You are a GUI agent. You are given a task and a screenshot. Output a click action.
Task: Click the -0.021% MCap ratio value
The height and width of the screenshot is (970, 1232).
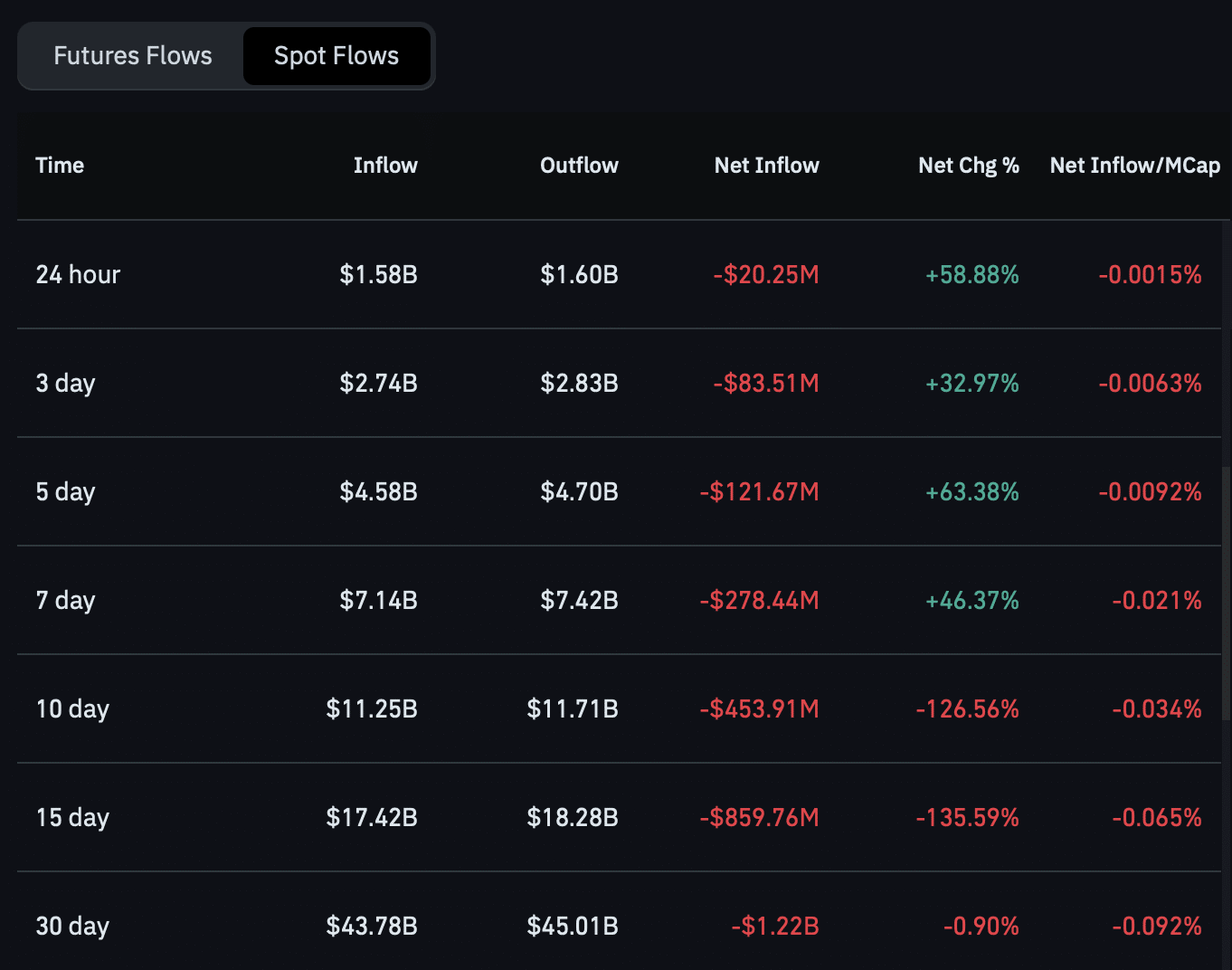point(1157,600)
